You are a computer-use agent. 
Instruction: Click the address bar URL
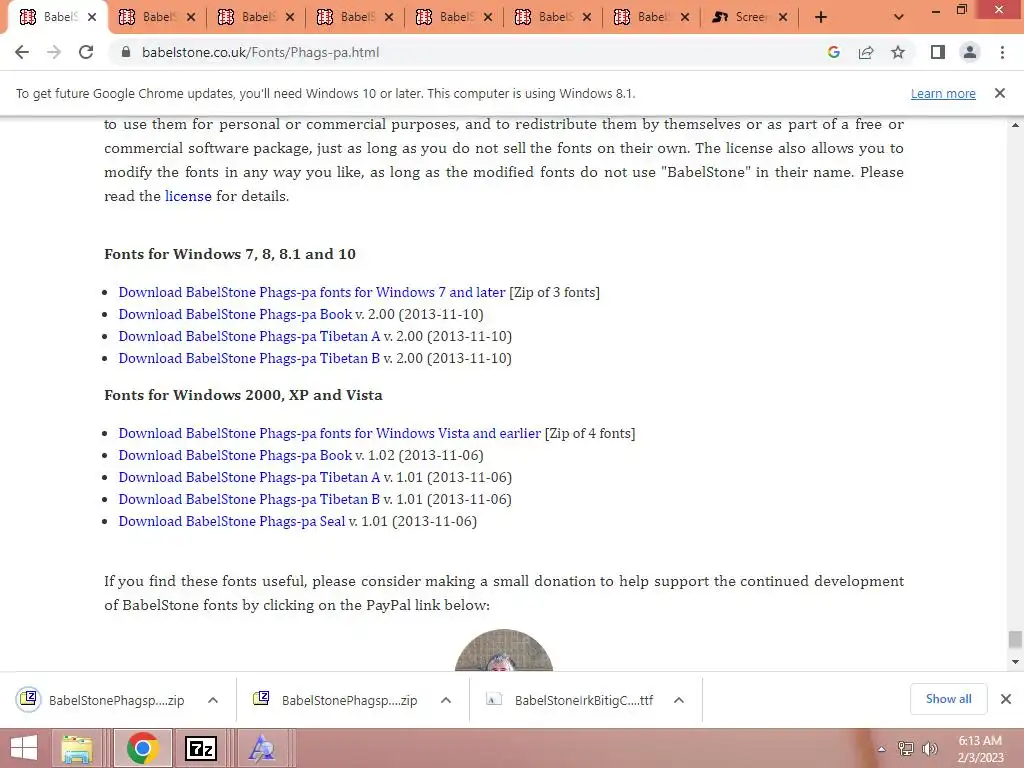tap(261, 52)
